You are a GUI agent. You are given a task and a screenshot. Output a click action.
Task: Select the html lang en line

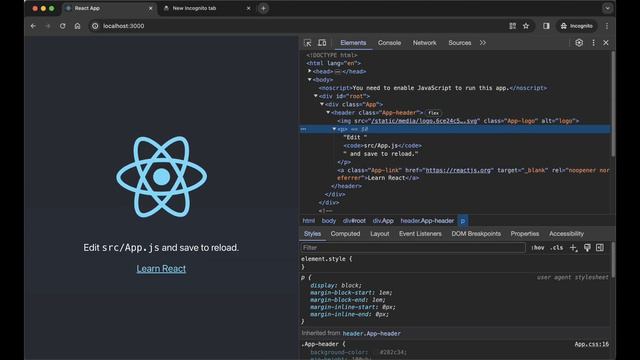[333, 63]
